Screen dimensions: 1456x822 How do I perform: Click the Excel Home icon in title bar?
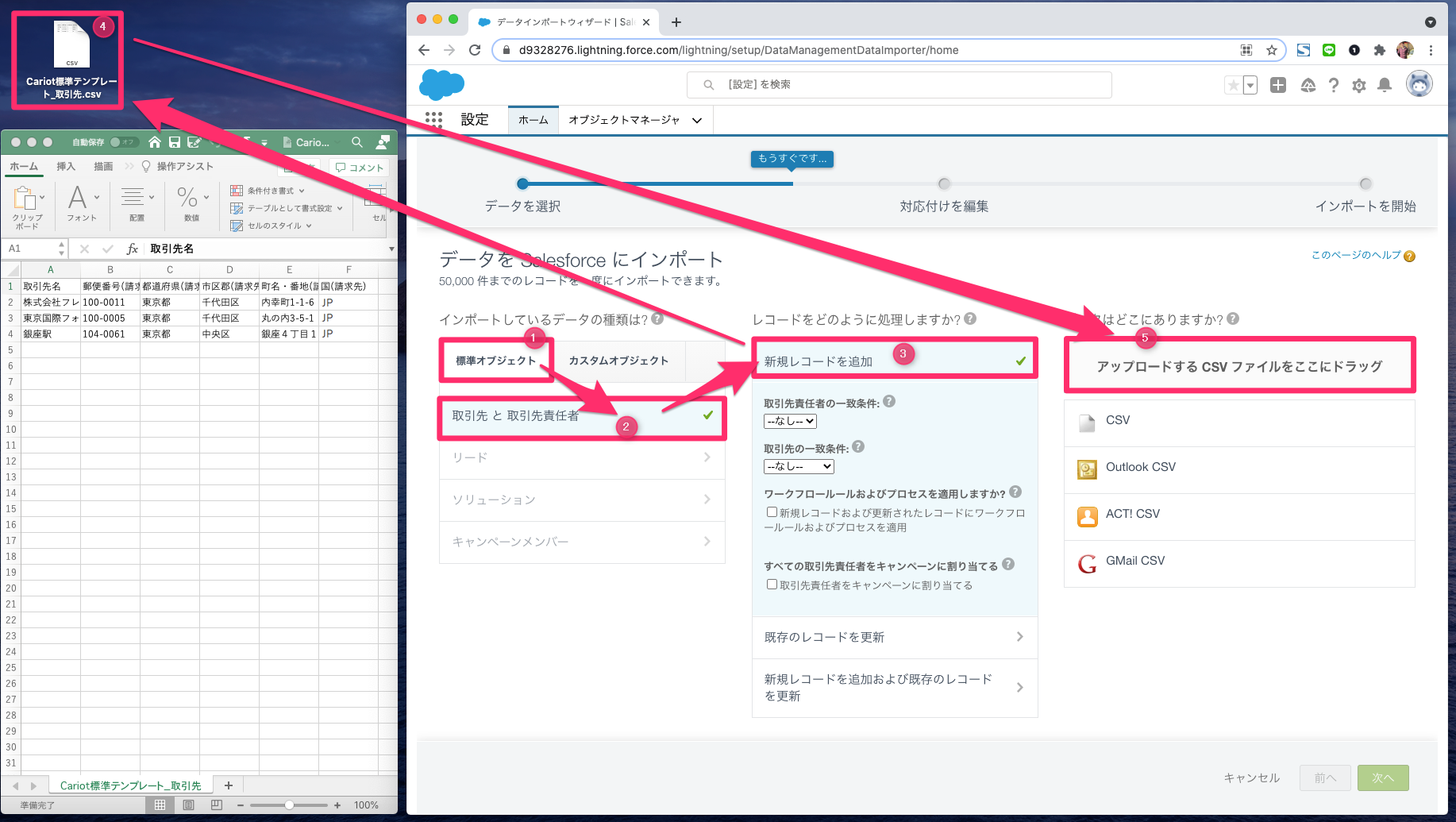click(x=155, y=142)
